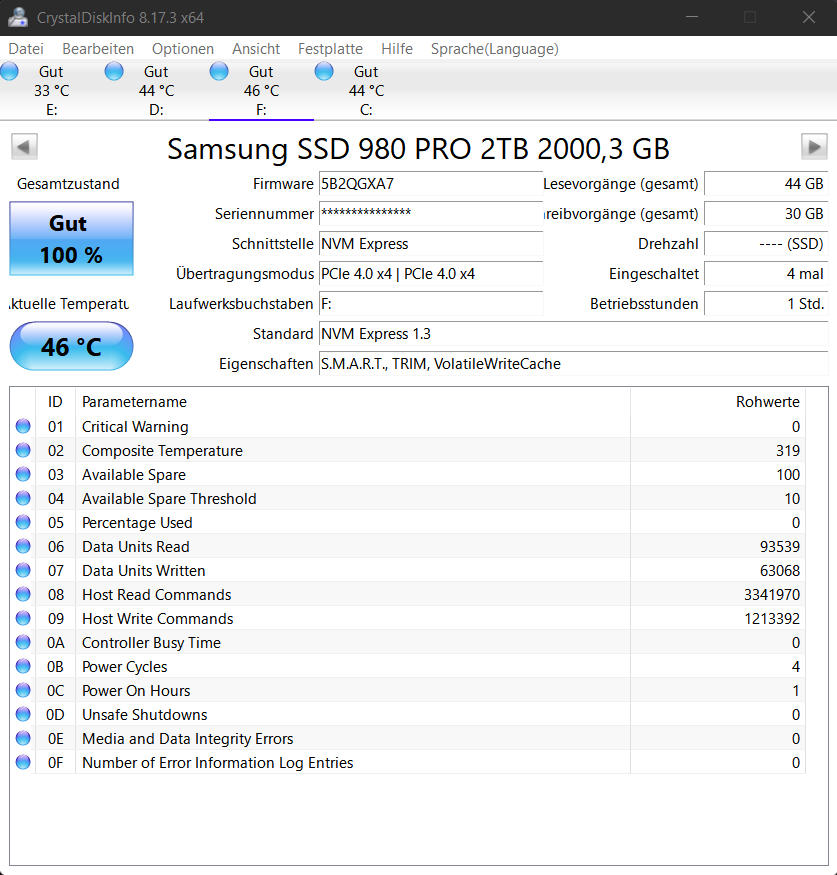The image size is (837, 875).
Task: Click the 46 °C temperature button
Action: tap(71, 346)
